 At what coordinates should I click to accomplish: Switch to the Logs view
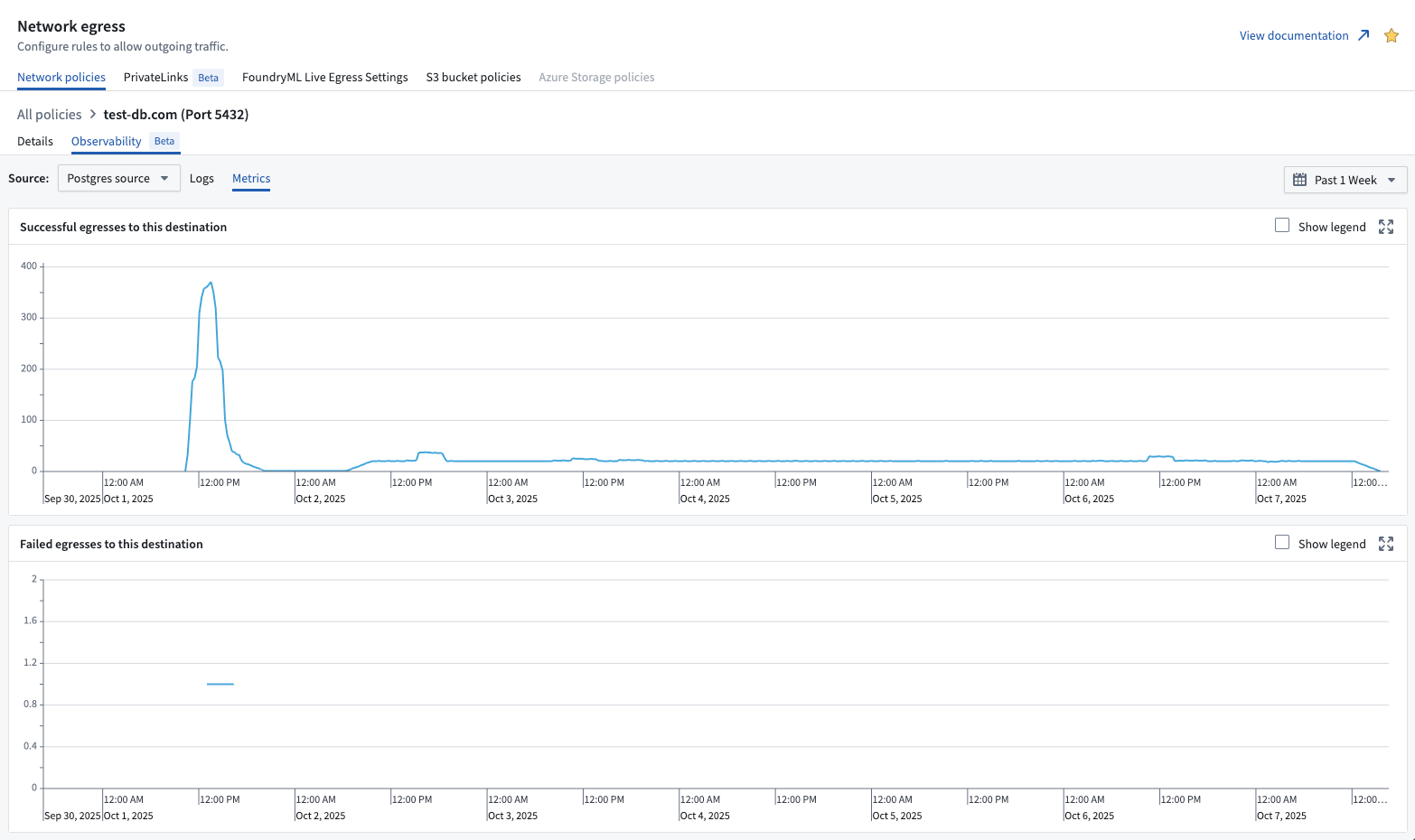(201, 179)
